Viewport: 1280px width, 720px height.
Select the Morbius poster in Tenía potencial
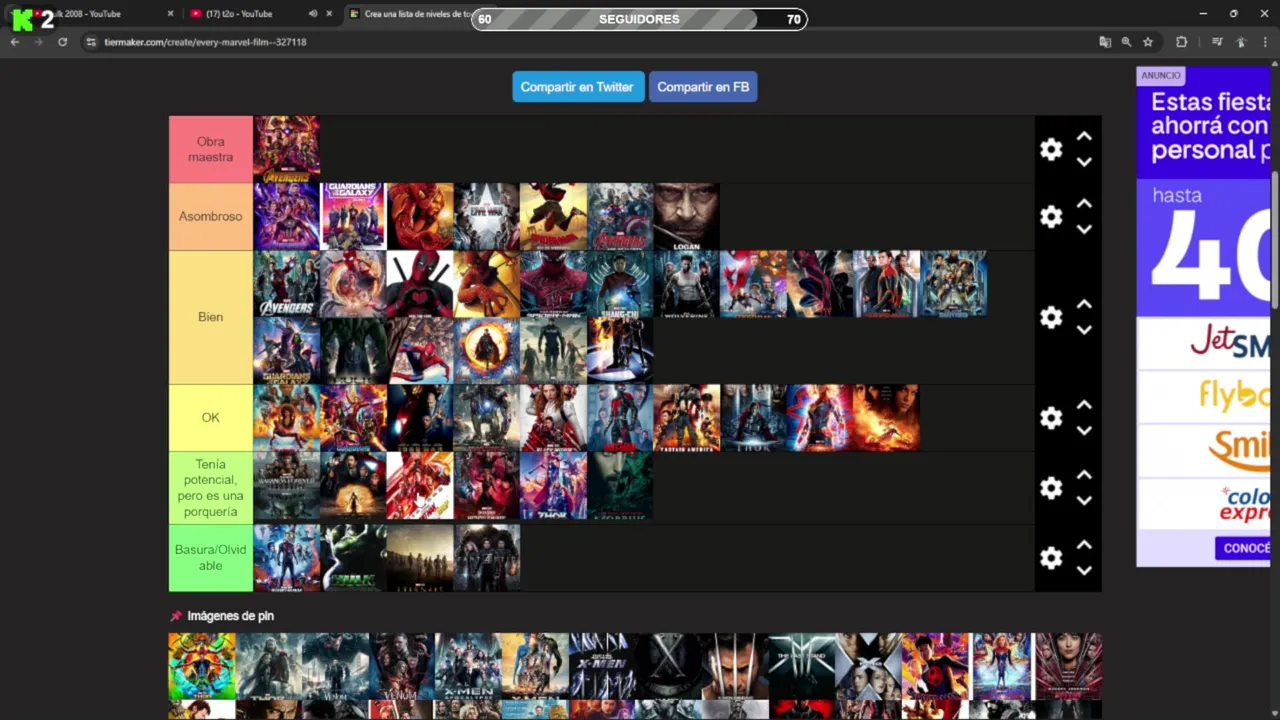[x=620, y=486]
